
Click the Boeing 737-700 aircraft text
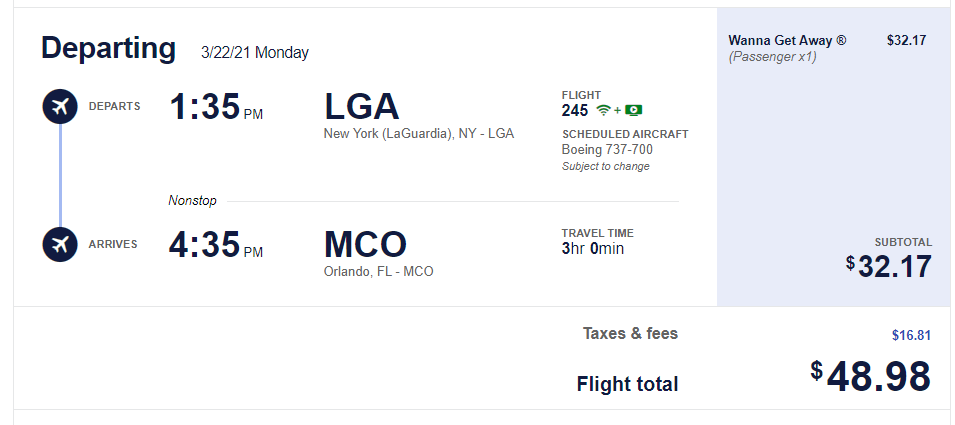pos(607,150)
